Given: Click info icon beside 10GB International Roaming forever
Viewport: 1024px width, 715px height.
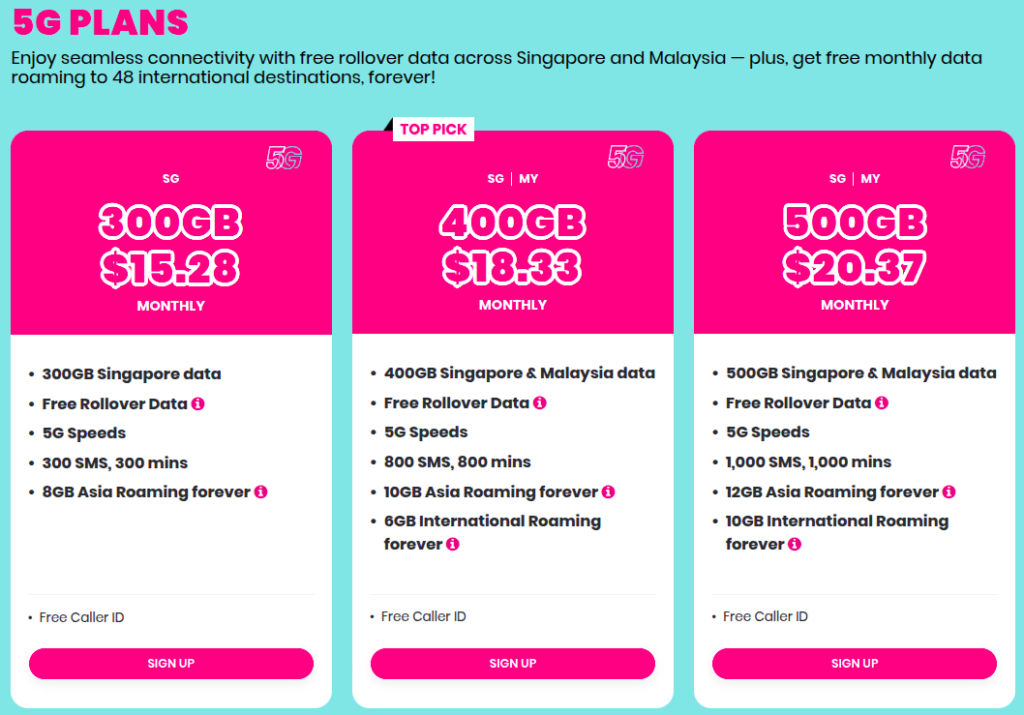Looking at the screenshot, I should [794, 544].
